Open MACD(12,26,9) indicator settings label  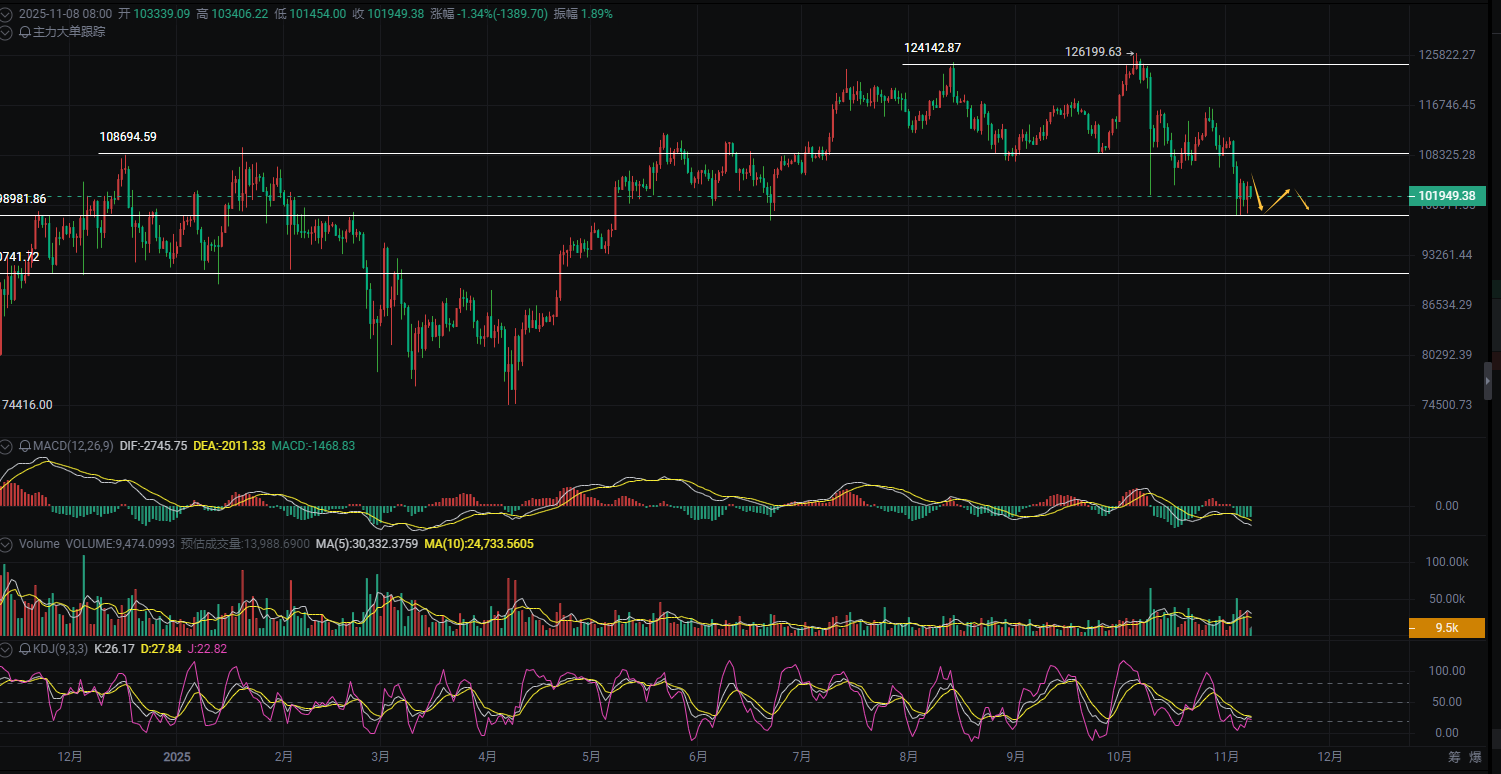(x=73, y=445)
